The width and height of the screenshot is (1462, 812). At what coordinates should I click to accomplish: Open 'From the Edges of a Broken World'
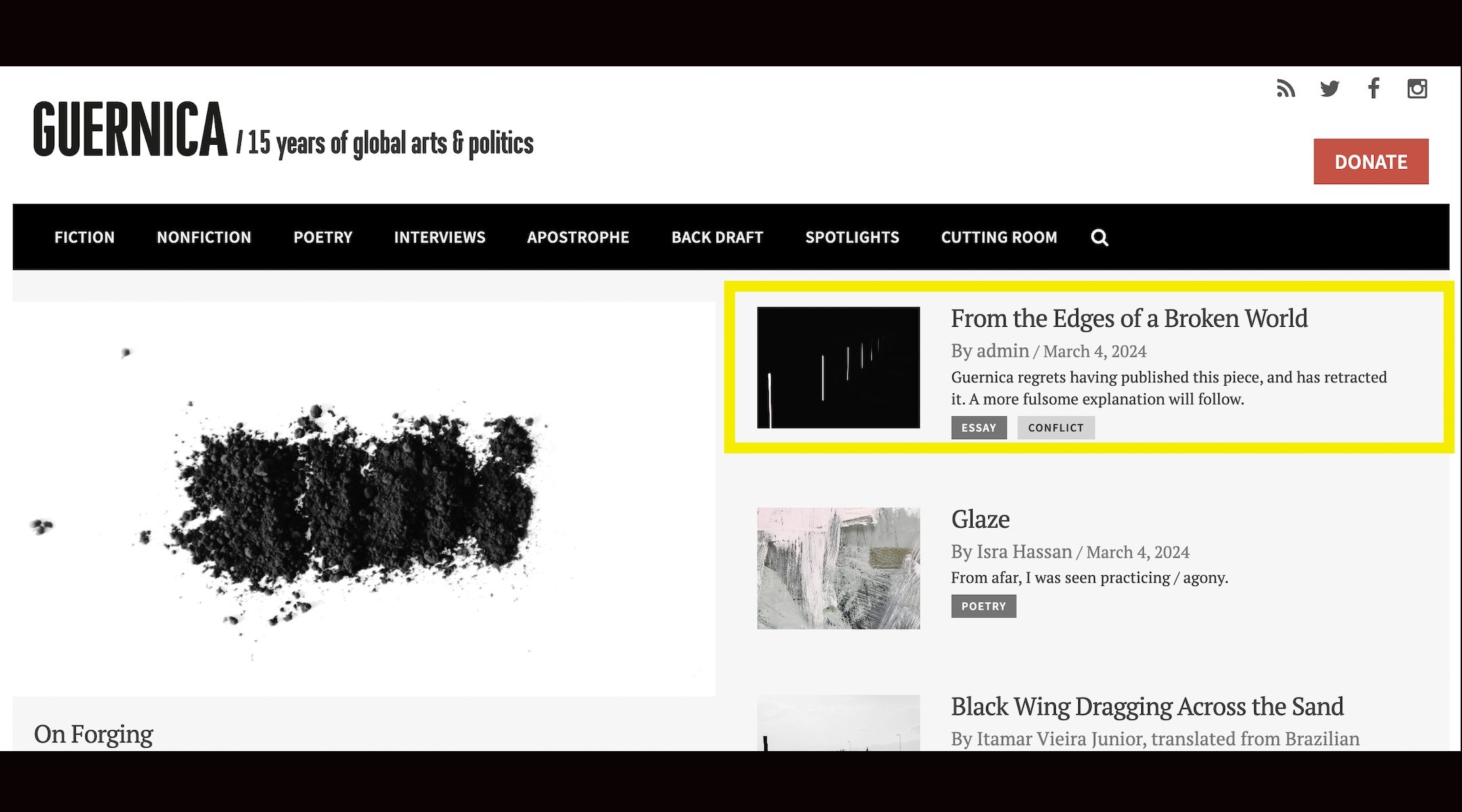pyautogui.click(x=1128, y=318)
